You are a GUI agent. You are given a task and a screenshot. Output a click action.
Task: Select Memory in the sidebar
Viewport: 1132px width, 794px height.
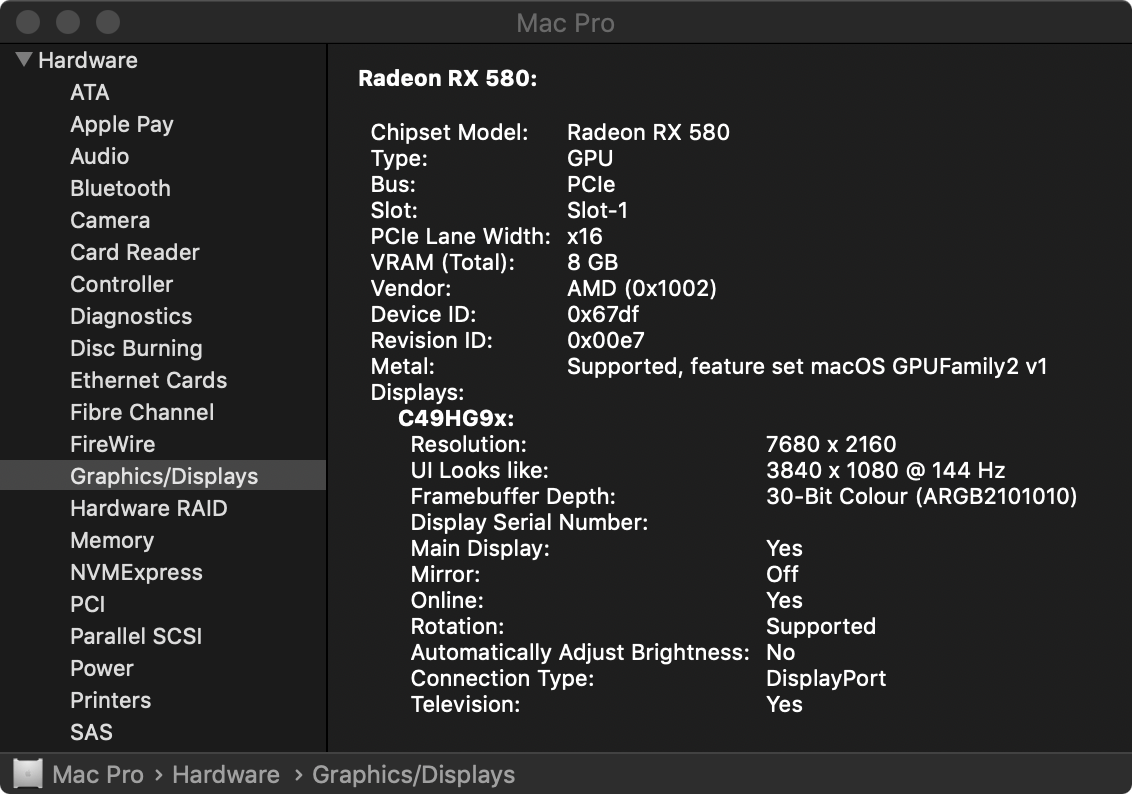112,540
